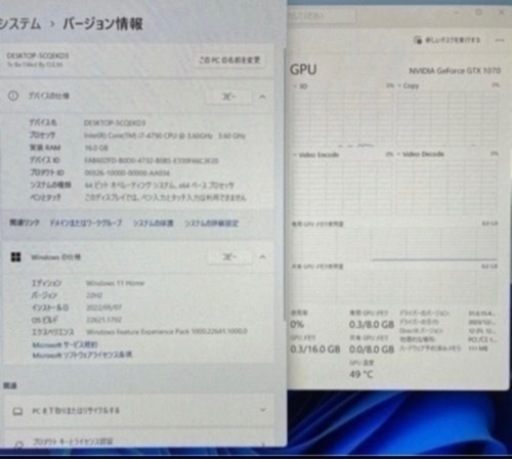Click the このPCの名前を変更 button
The height and width of the screenshot is (459, 512).
point(230,60)
